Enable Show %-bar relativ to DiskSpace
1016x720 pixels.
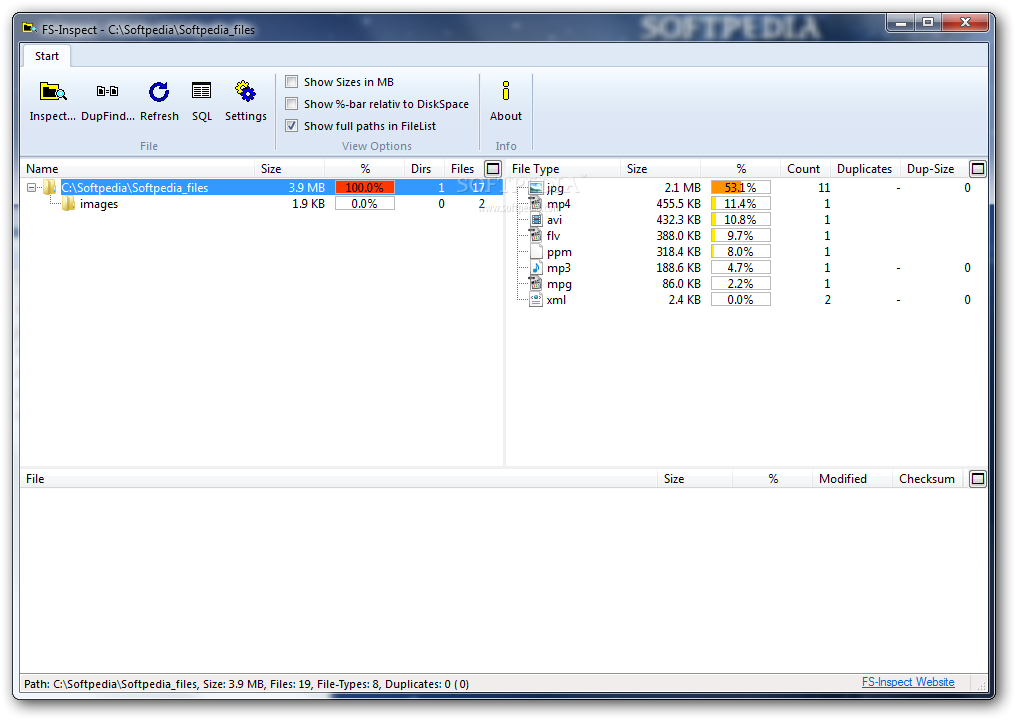click(x=292, y=104)
